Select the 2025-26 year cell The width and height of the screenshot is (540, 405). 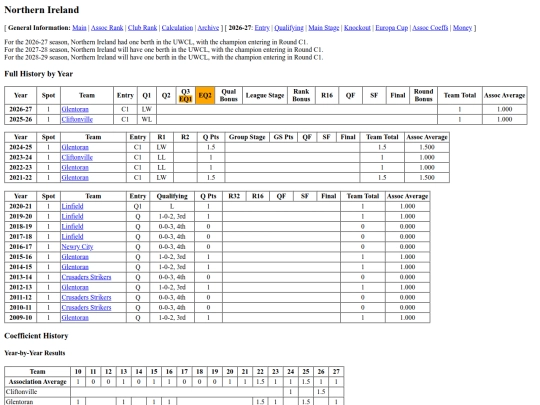(21, 120)
